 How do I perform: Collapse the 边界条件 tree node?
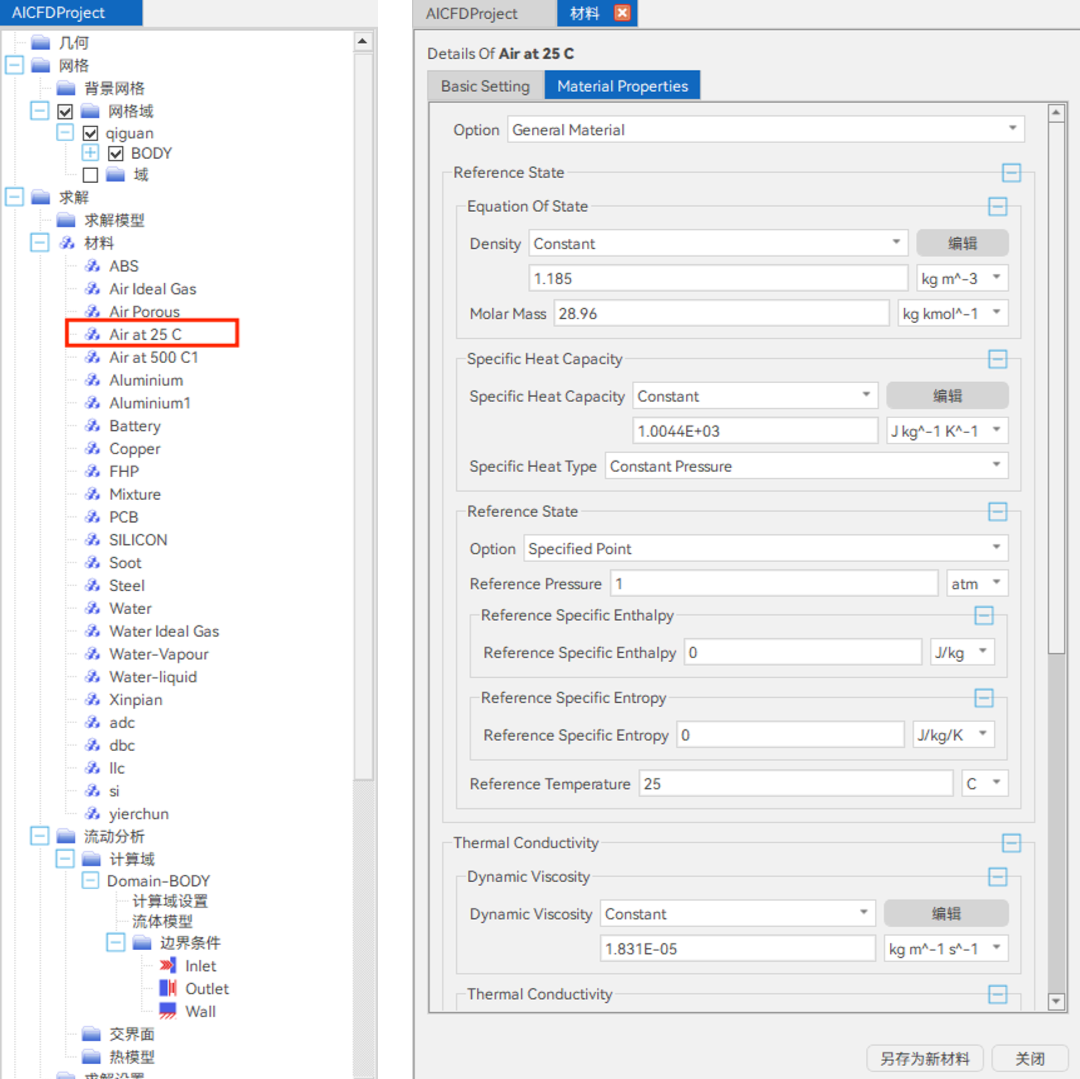tap(116, 942)
